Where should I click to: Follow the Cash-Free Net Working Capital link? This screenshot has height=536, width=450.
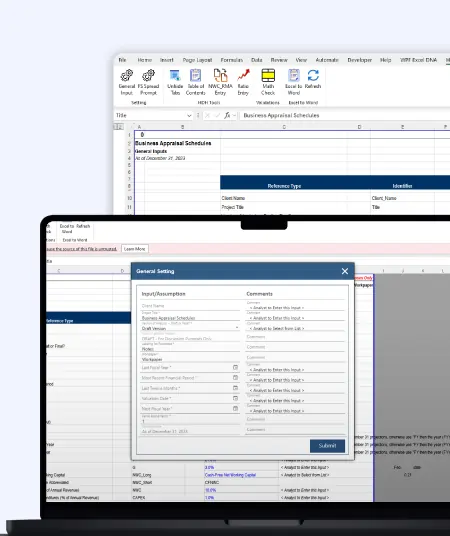tap(230, 475)
